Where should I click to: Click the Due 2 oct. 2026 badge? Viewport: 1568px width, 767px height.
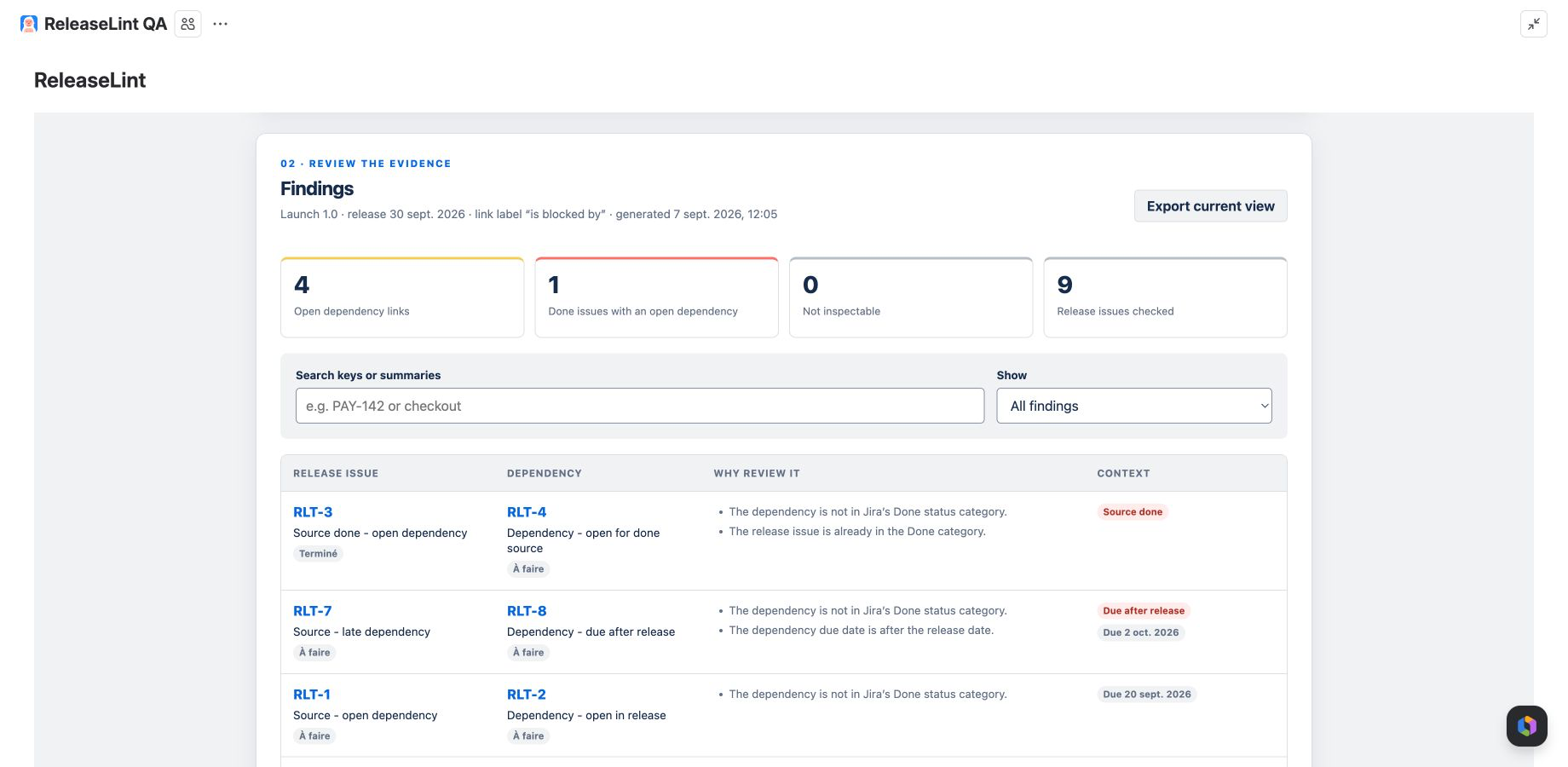pyautogui.click(x=1141, y=632)
